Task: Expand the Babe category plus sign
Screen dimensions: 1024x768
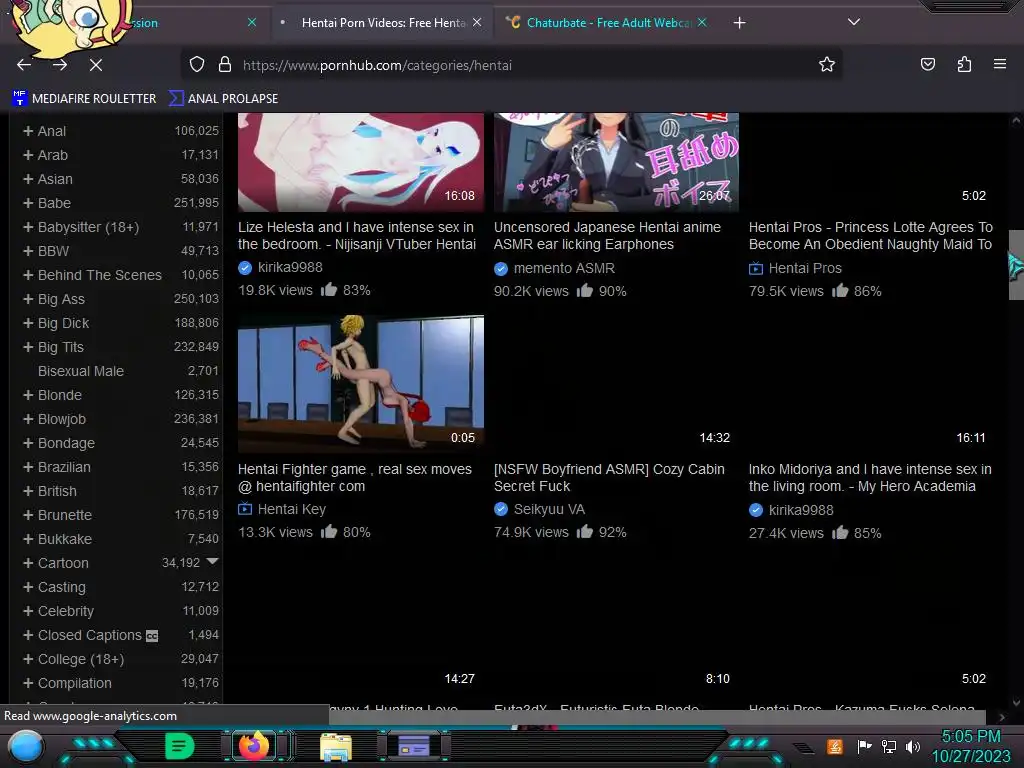Action: [x=28, y=203]
